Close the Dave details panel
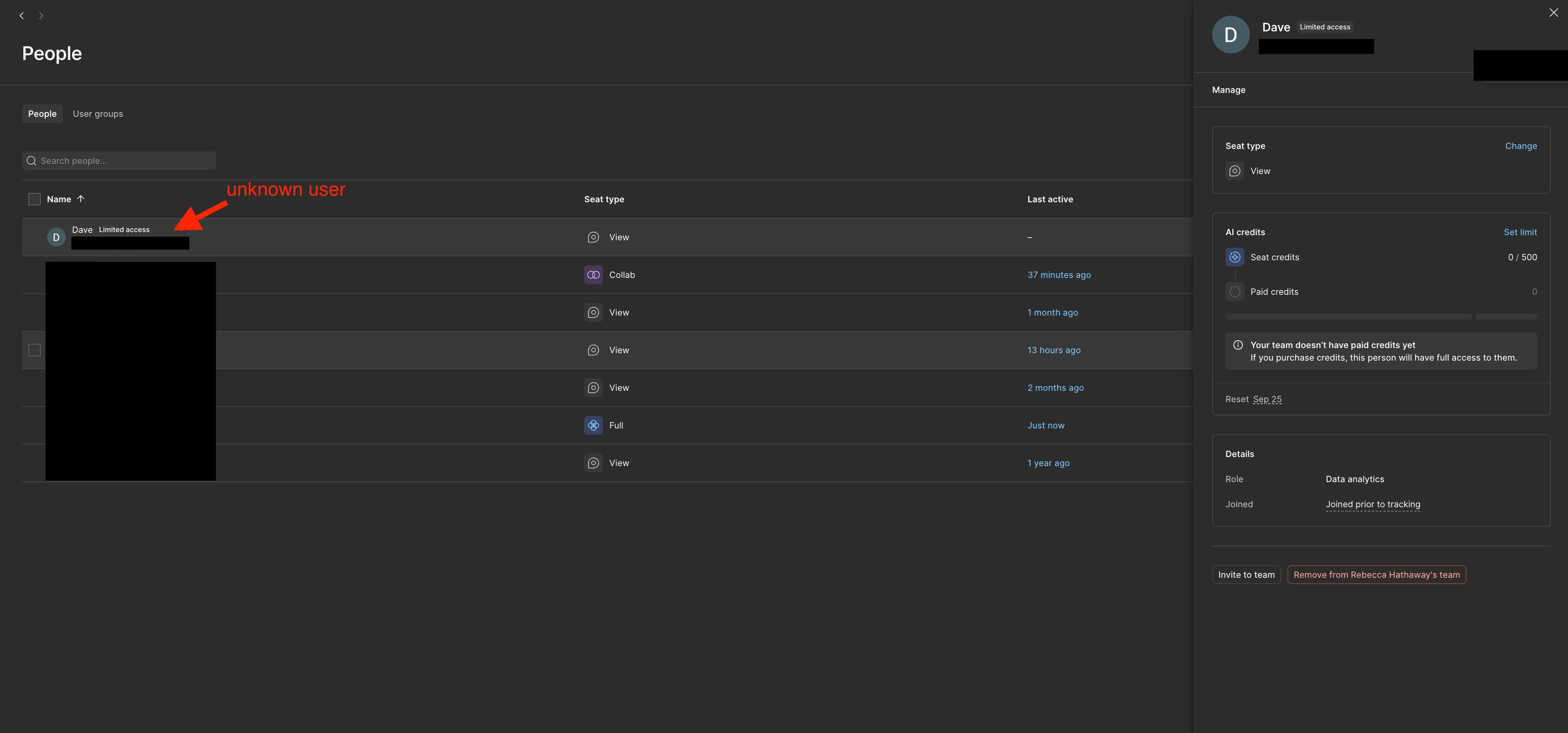1568x733 pixels. (x=1554, y=13)
